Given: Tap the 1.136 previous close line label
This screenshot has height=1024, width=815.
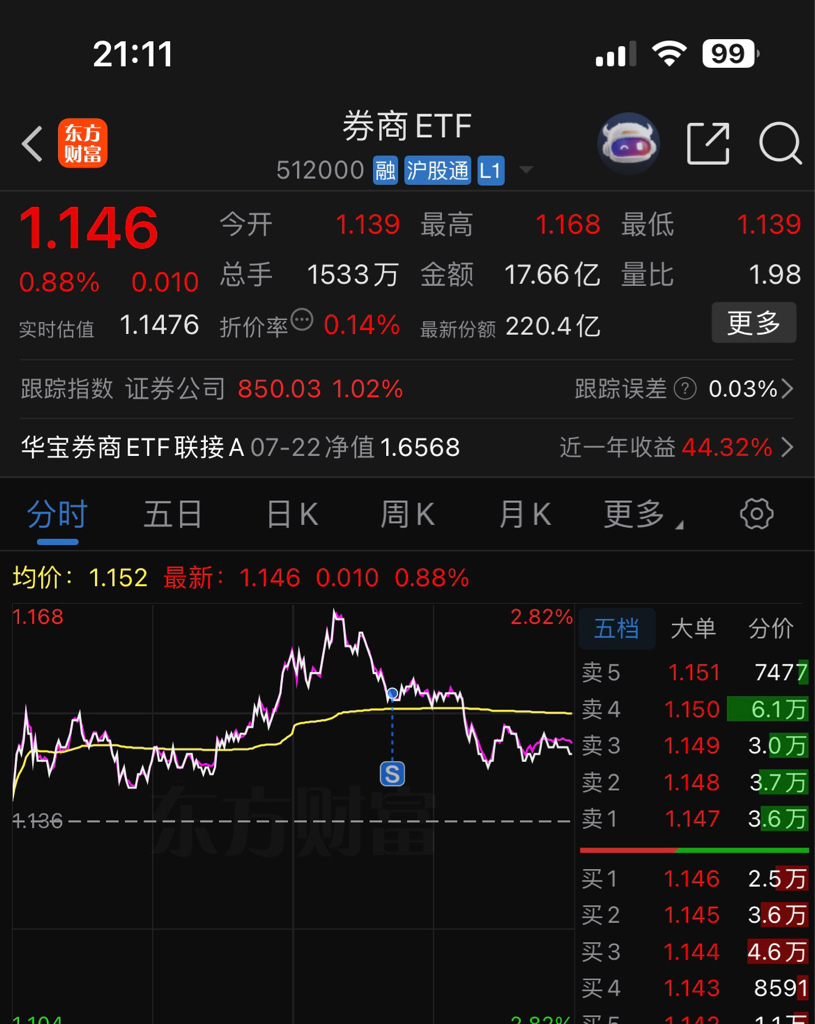Looking at the screenshot, I should (x=38, y=821).
